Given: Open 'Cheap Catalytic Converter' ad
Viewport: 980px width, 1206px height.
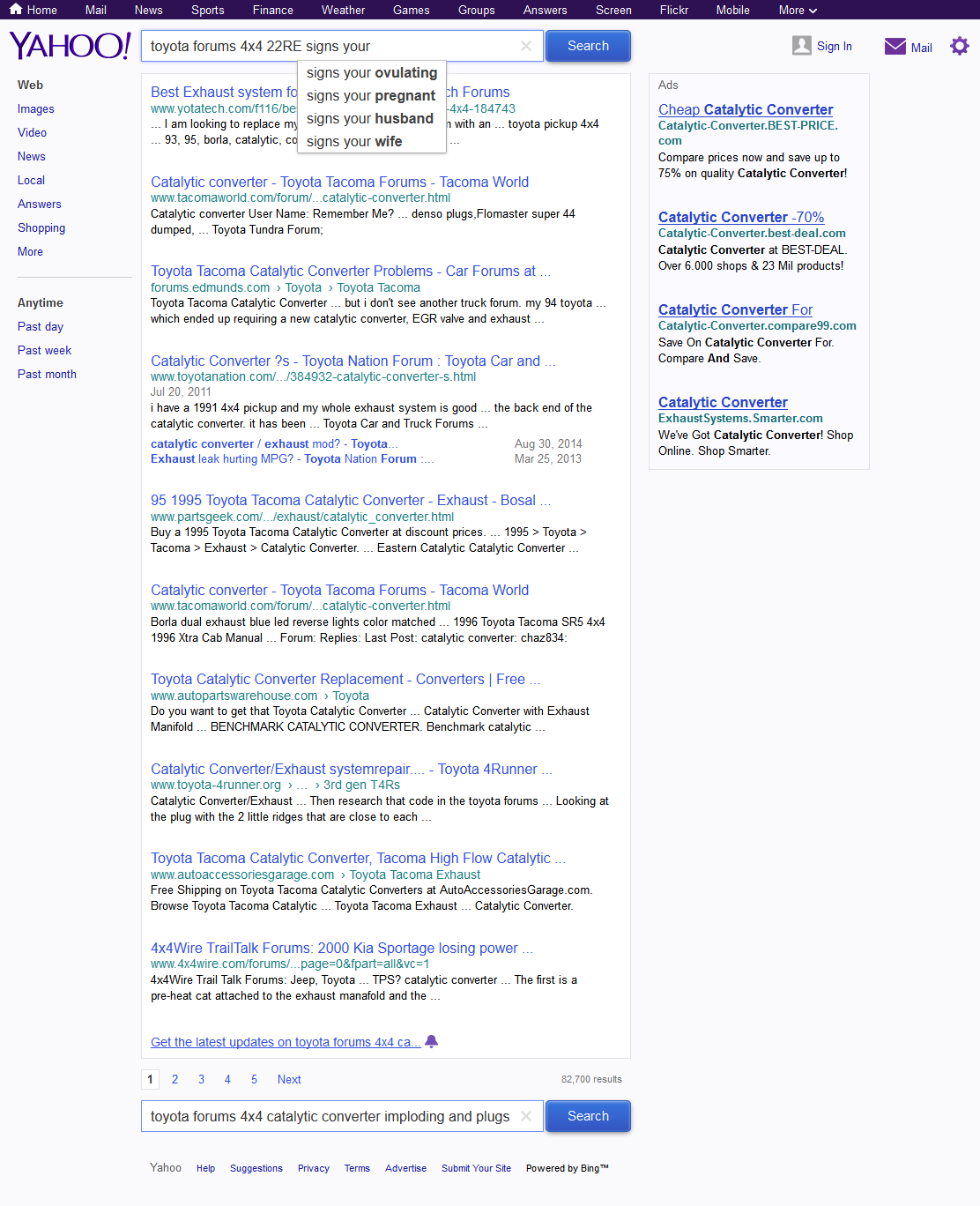Looking at the screenshot, I should 746,109.
